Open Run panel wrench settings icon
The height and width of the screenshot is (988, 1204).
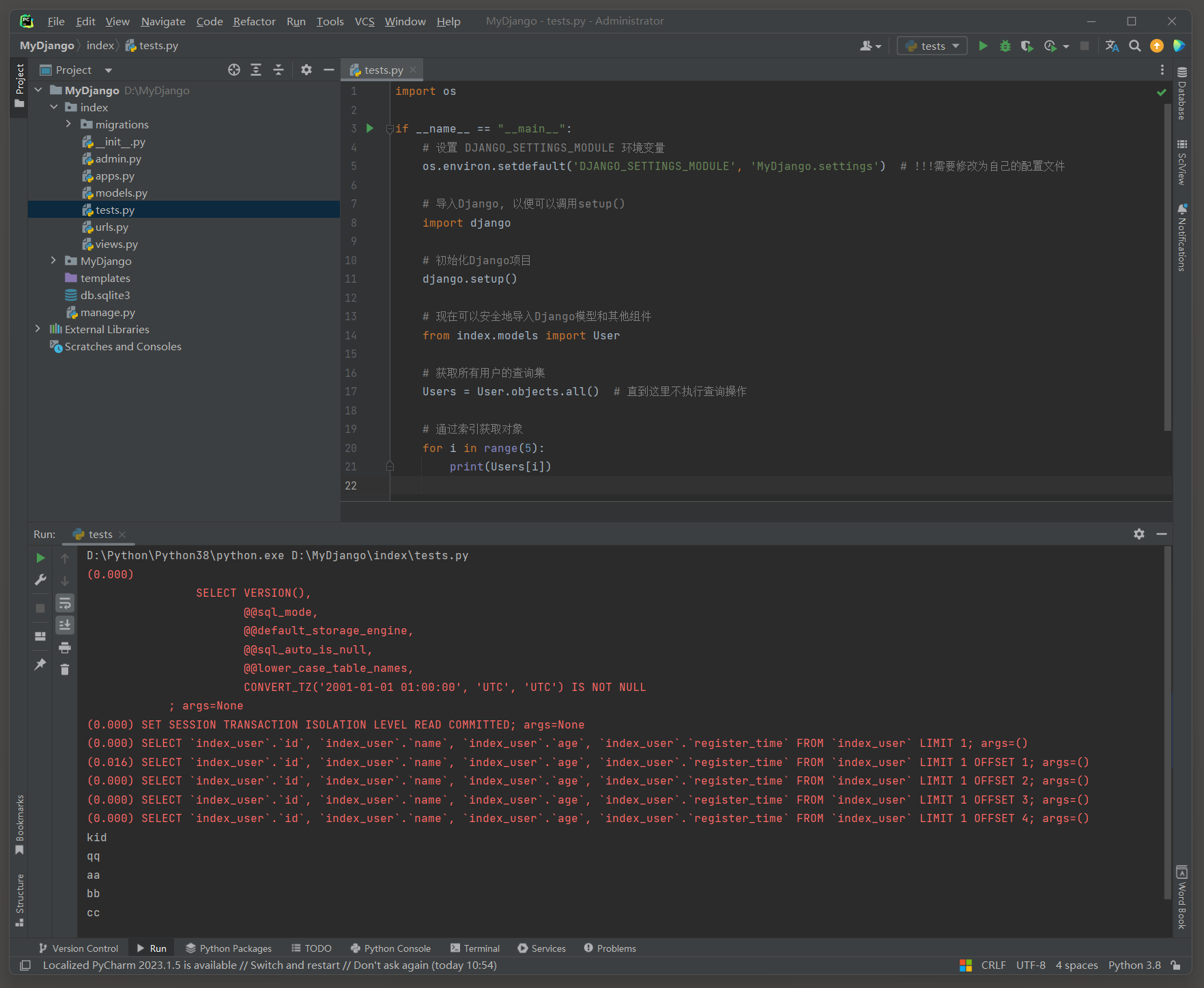[40, 580]
